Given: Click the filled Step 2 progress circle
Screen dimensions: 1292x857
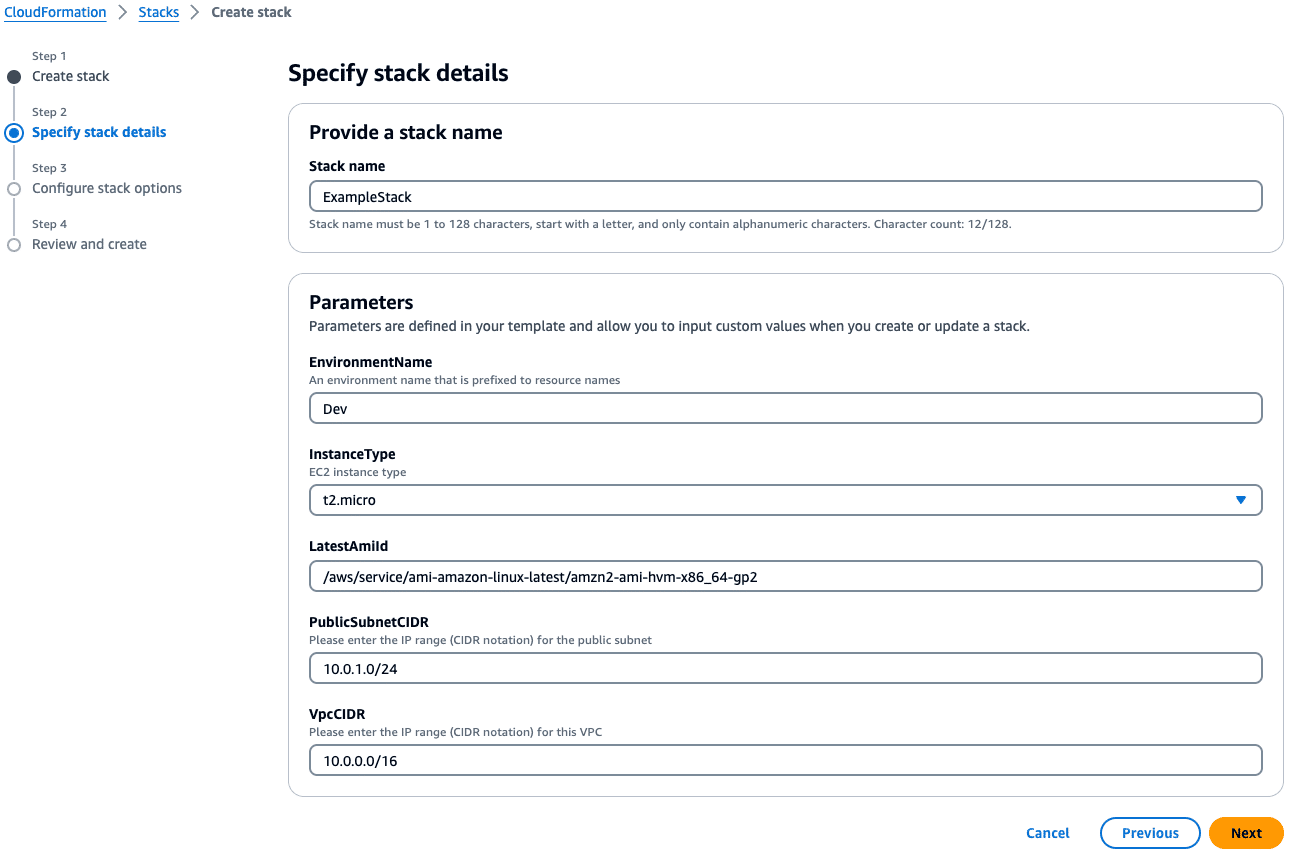Looking at the screenshot, I should pos(13,132).
